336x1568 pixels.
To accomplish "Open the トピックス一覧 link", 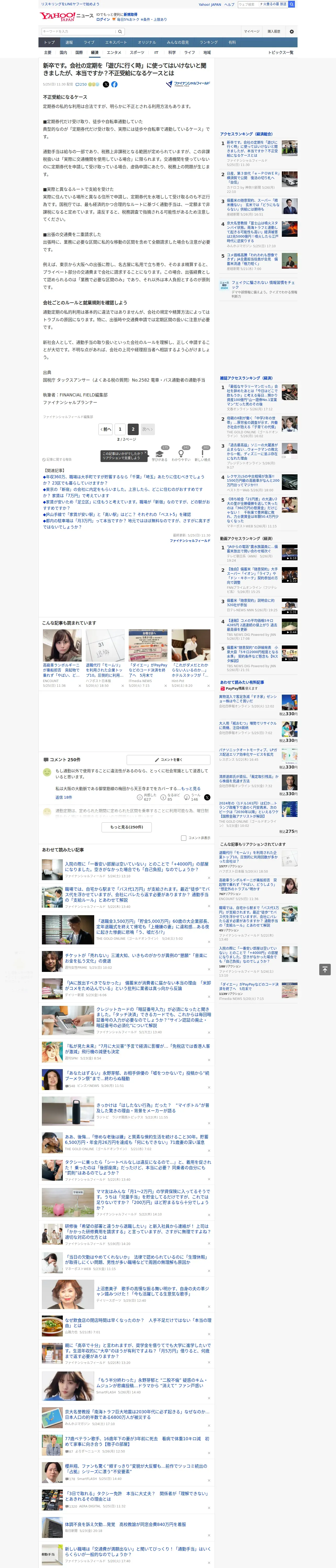I will pos(281,52).
